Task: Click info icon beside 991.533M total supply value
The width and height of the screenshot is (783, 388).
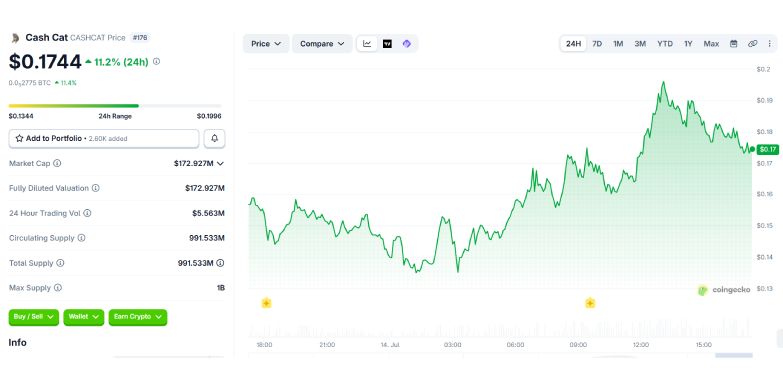Action: 220,263
